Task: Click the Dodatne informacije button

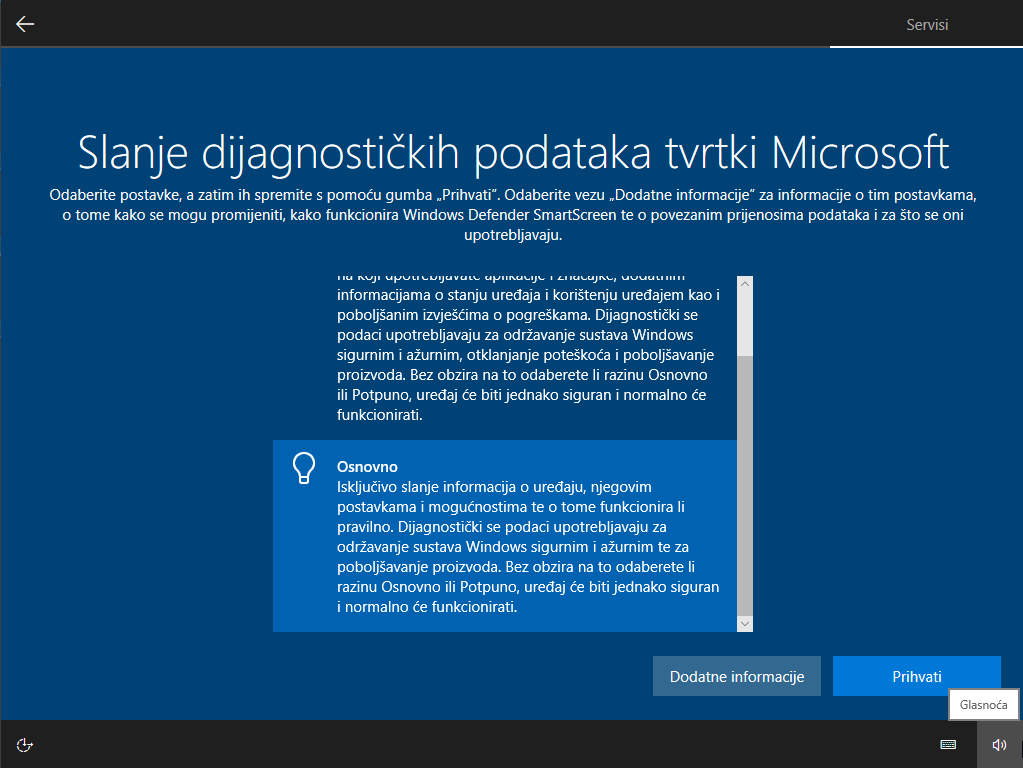Action: tap(737, 676)
